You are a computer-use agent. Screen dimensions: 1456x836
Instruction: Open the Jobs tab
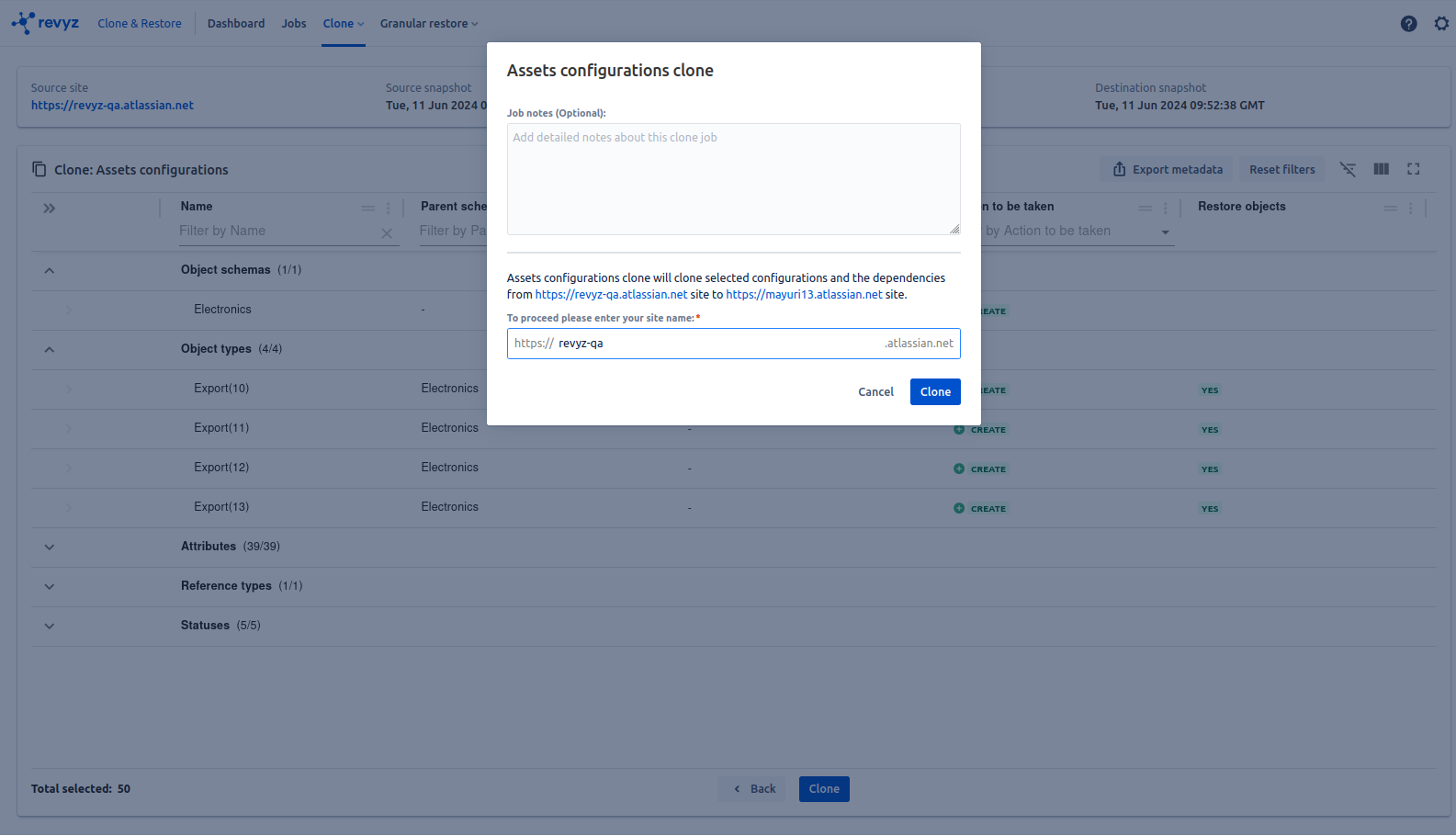[294, 24]
